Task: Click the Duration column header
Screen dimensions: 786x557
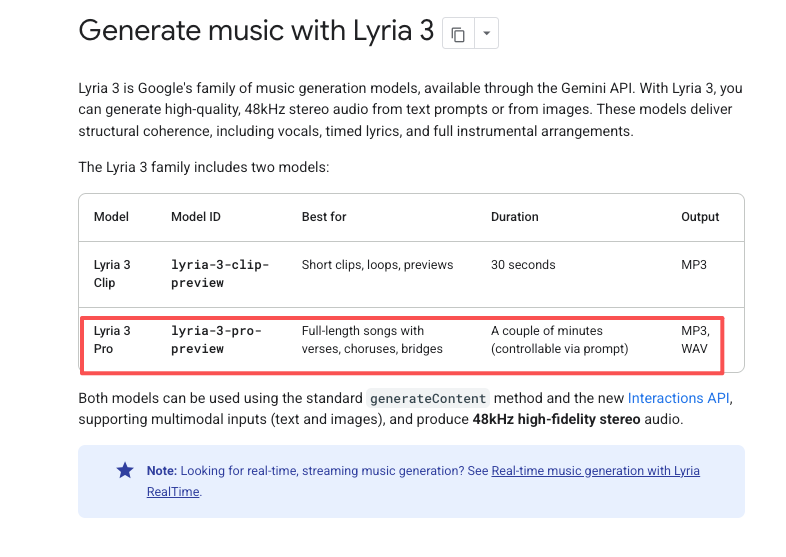Action: pyautogui.click(x=514, y=217)
